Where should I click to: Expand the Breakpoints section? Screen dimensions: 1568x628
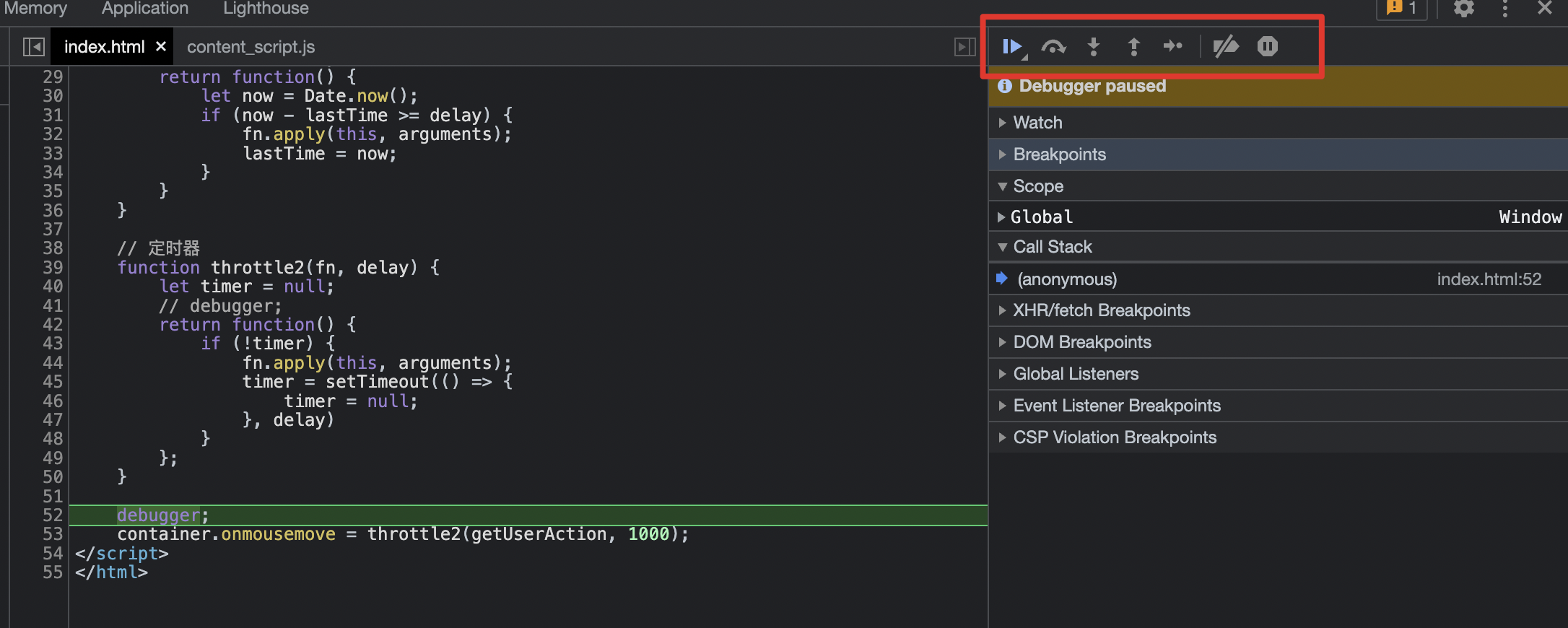click(x=1278, y=154)
